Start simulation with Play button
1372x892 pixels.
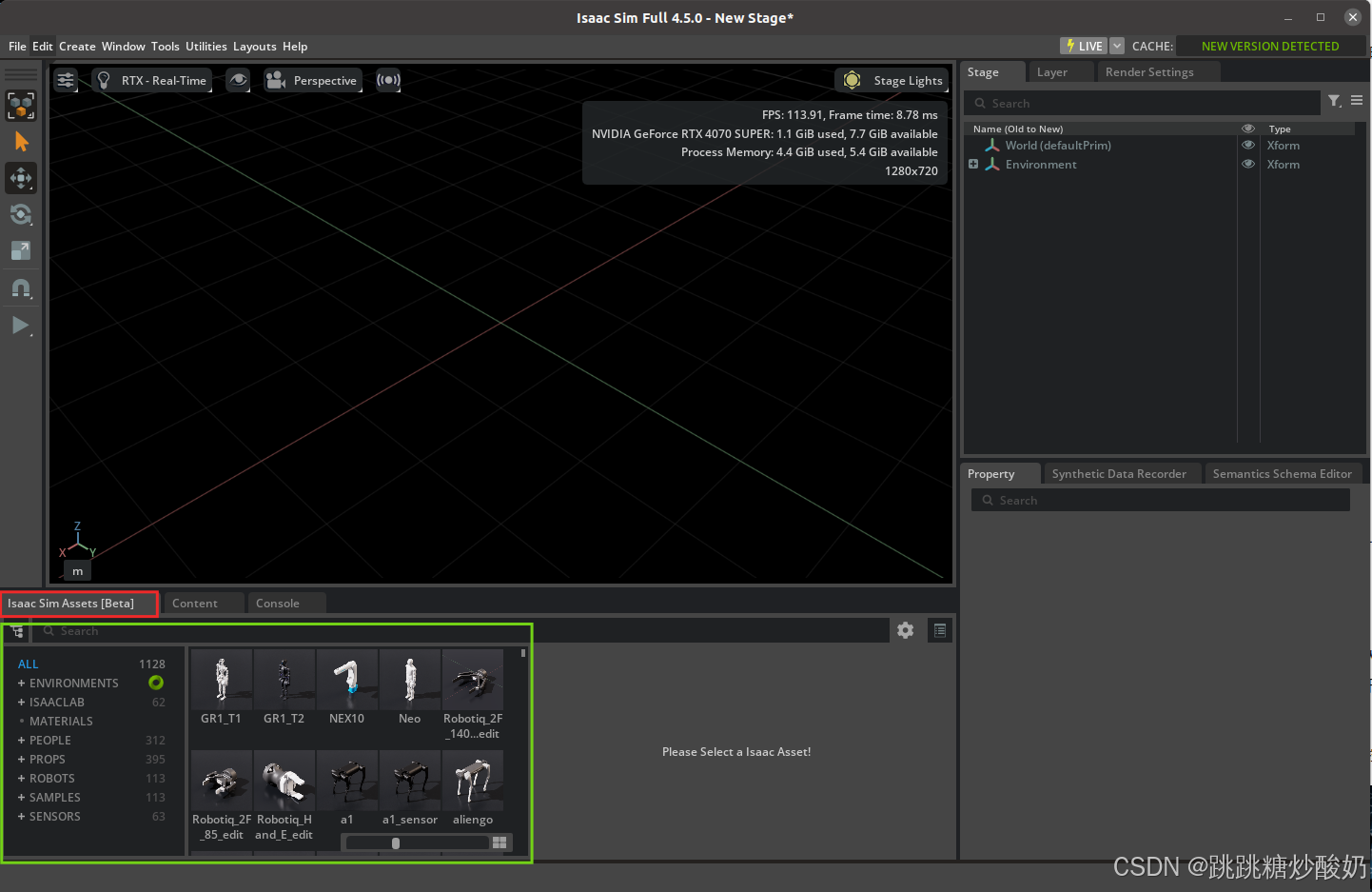pyautogui.click(x=21, y=326)
